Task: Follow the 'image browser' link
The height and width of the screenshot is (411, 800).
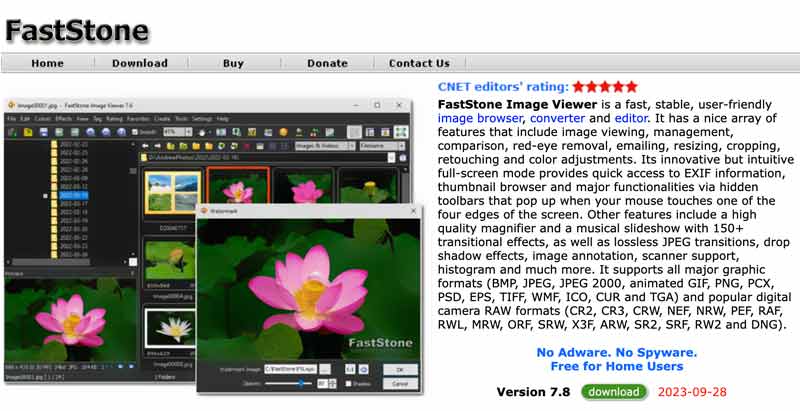Action: click(x=480, y=118)
